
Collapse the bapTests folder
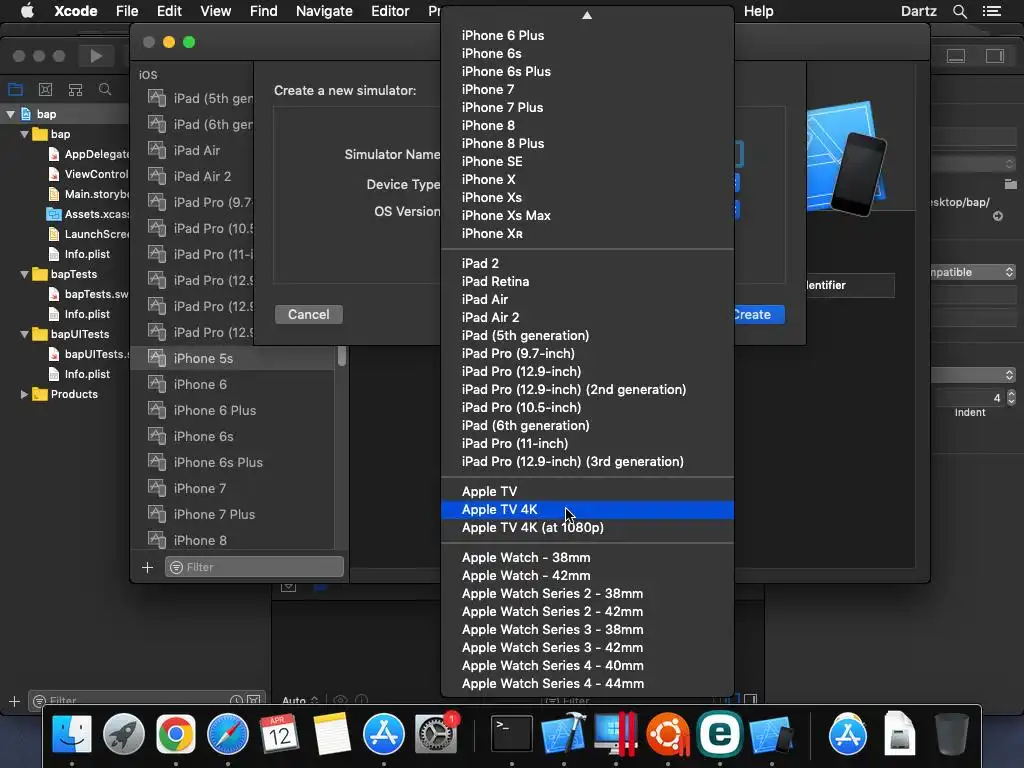(x=24, y=274)
